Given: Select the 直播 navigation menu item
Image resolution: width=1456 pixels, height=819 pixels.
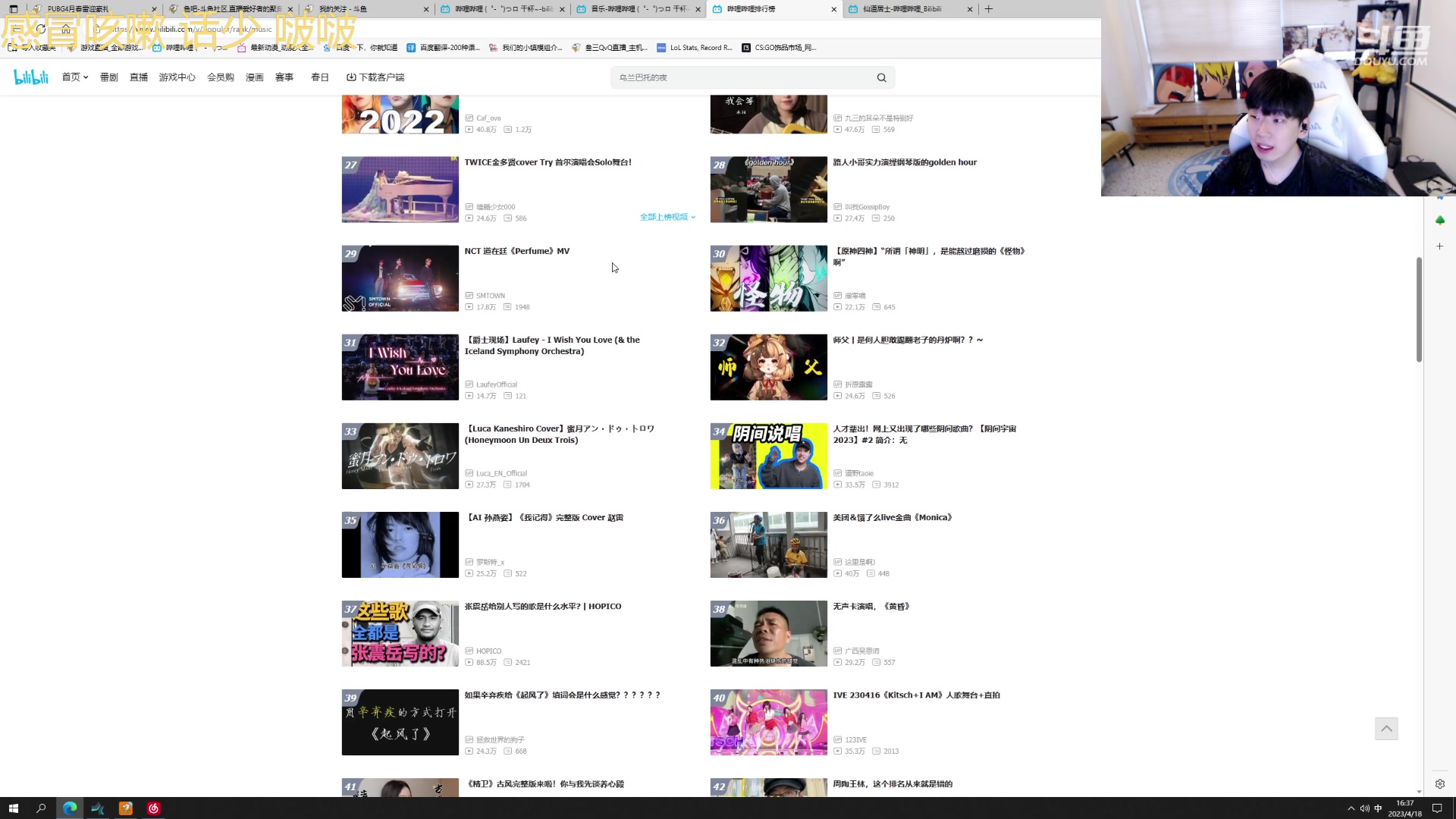Looking at the screenshot, I should [139, 77].
